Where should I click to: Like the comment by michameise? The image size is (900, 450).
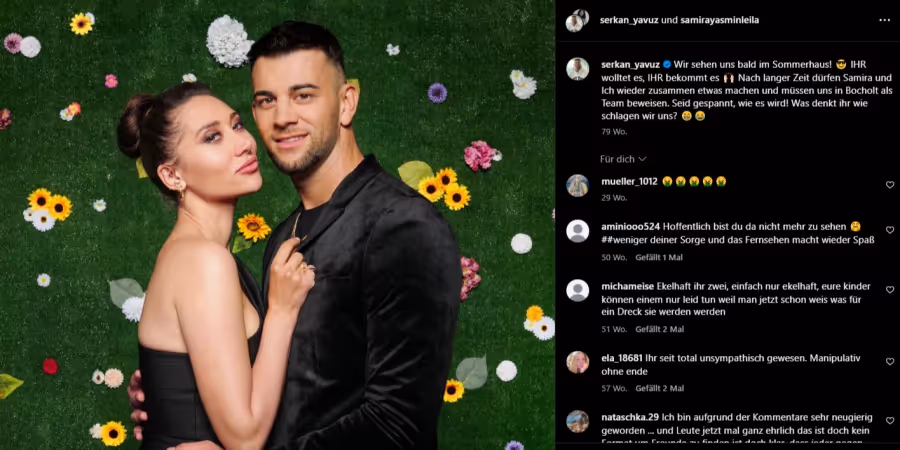890,290
